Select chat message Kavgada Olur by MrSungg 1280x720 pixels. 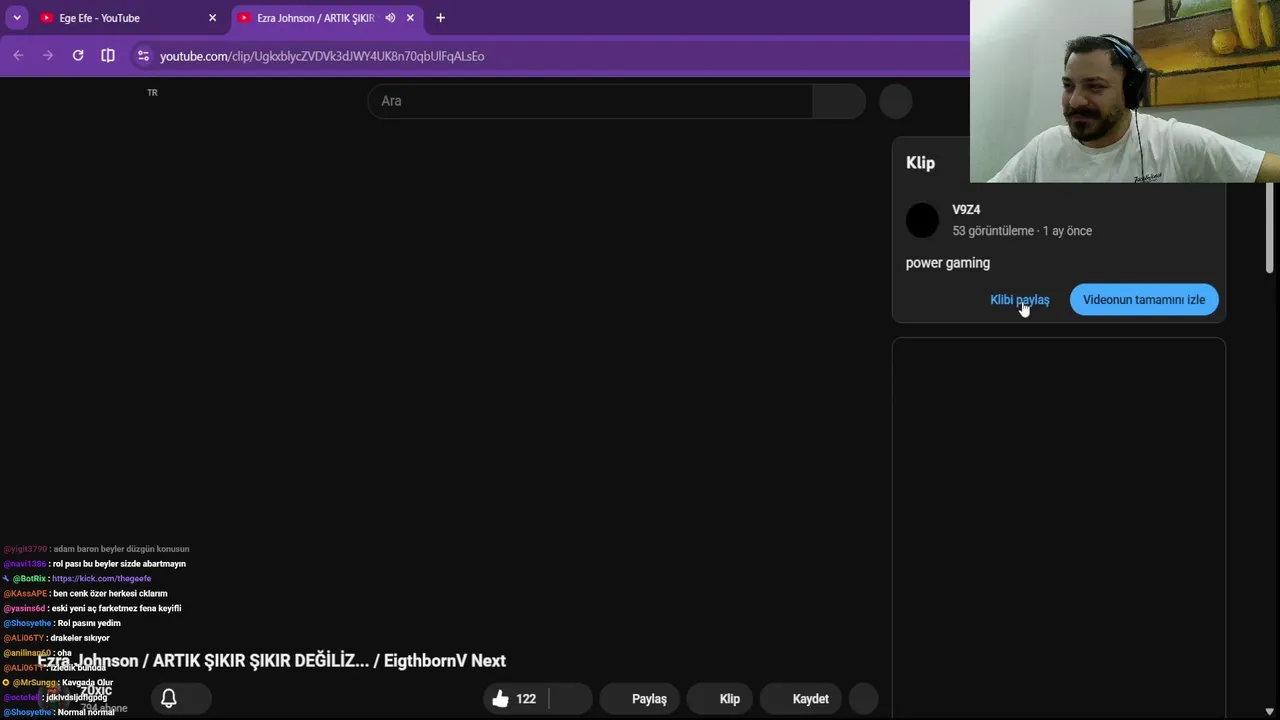88,683
